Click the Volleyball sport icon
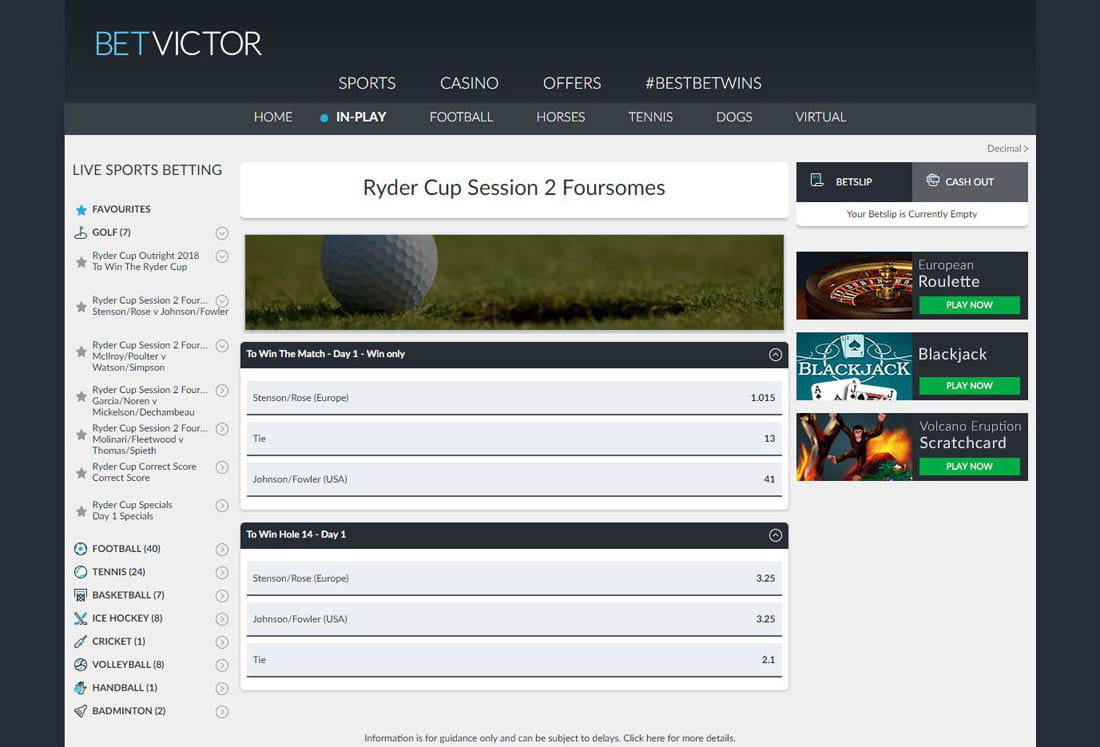Image resolution: width=1100 pixels, height=747 pixels. click(x=81, y=664)
